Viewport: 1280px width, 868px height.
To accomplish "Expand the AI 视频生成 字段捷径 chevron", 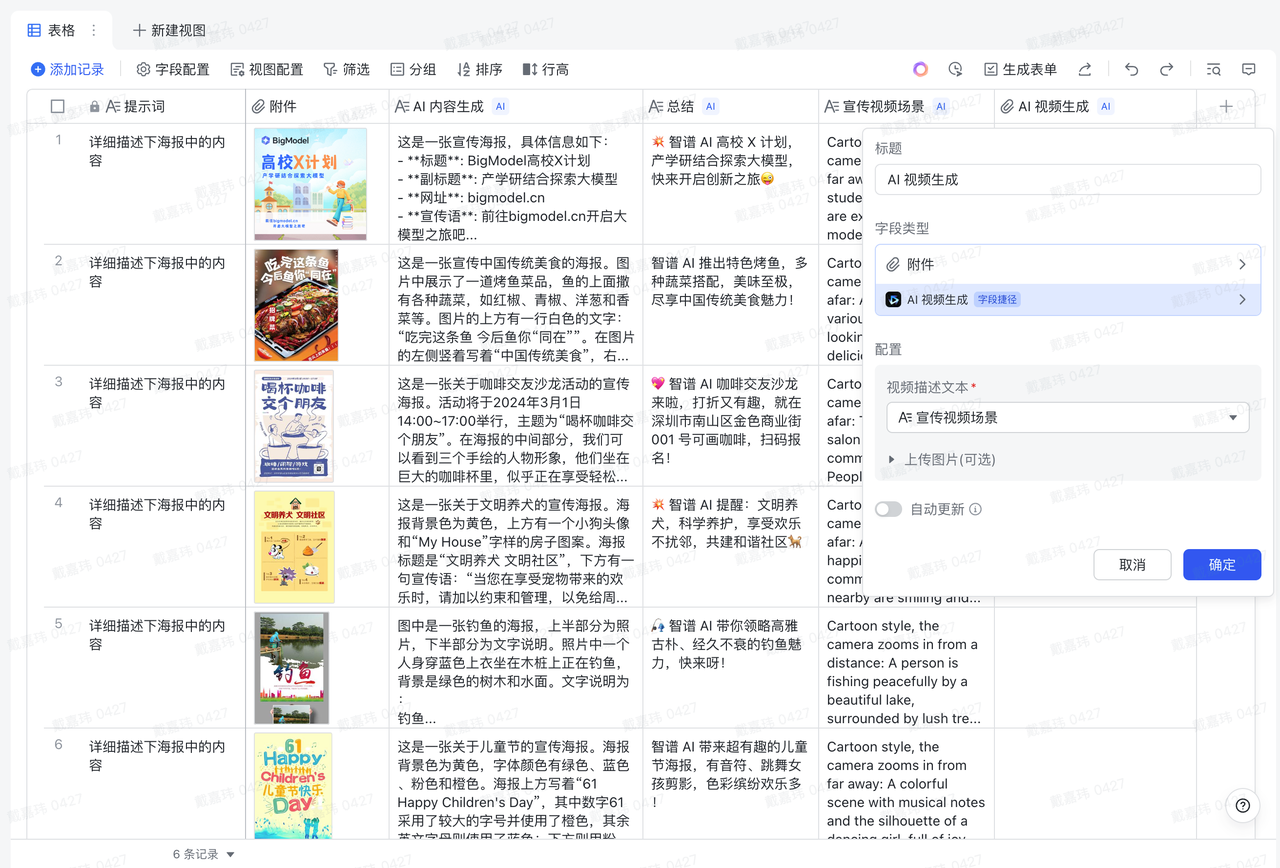I will 1242,299.
